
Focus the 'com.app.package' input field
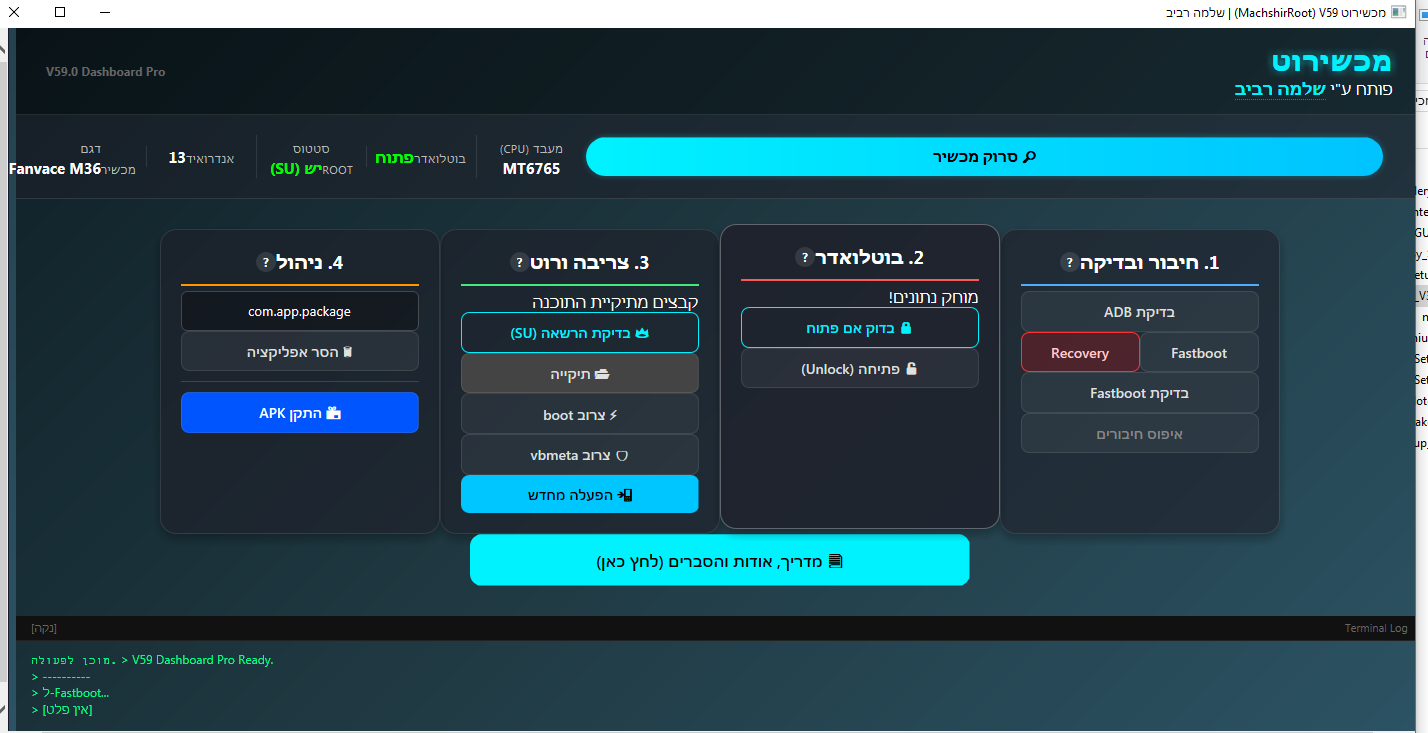coord(299,311)
